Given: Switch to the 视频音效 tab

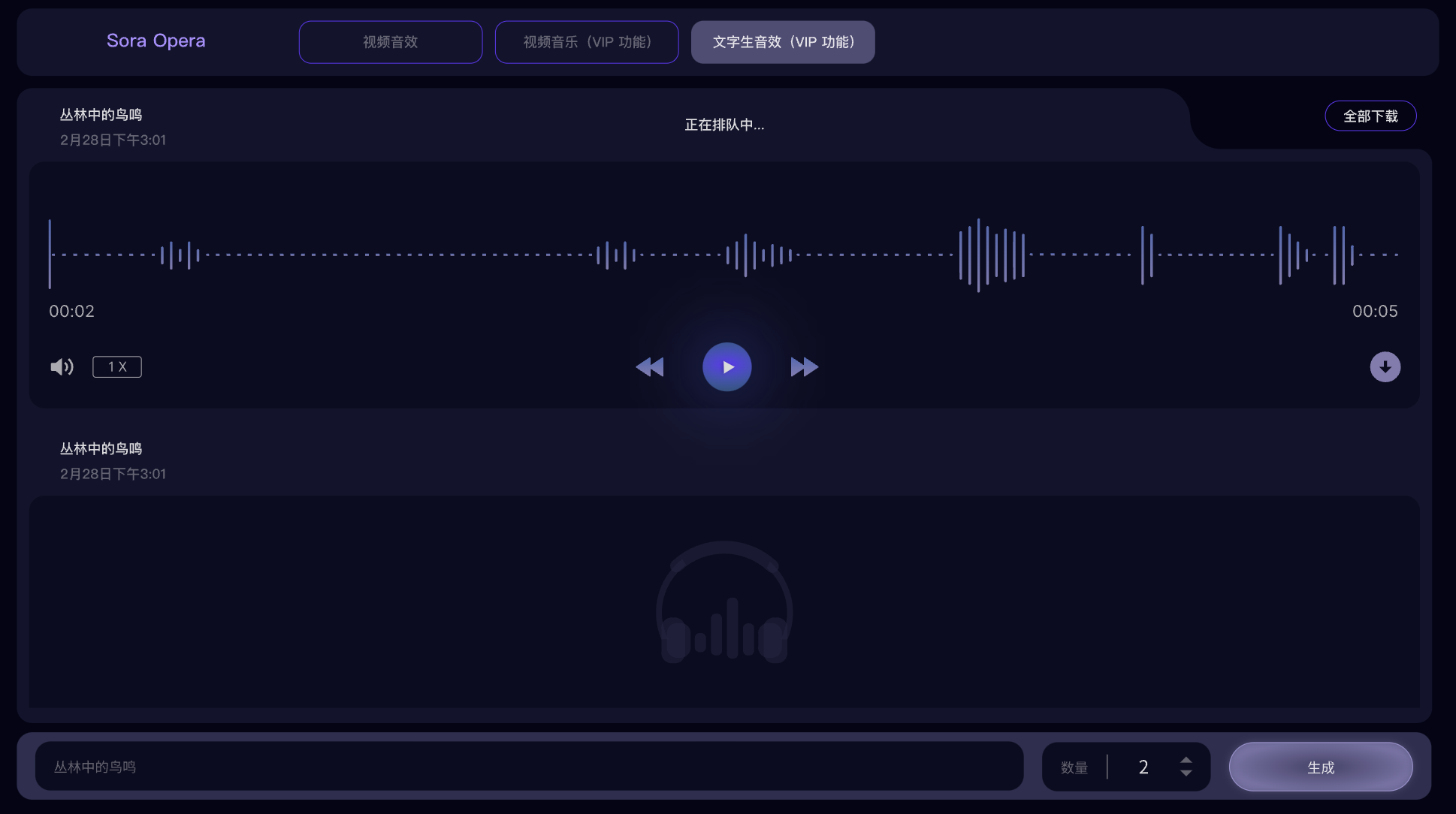Looking at the screenshot, I should click(x=390, y=42).
